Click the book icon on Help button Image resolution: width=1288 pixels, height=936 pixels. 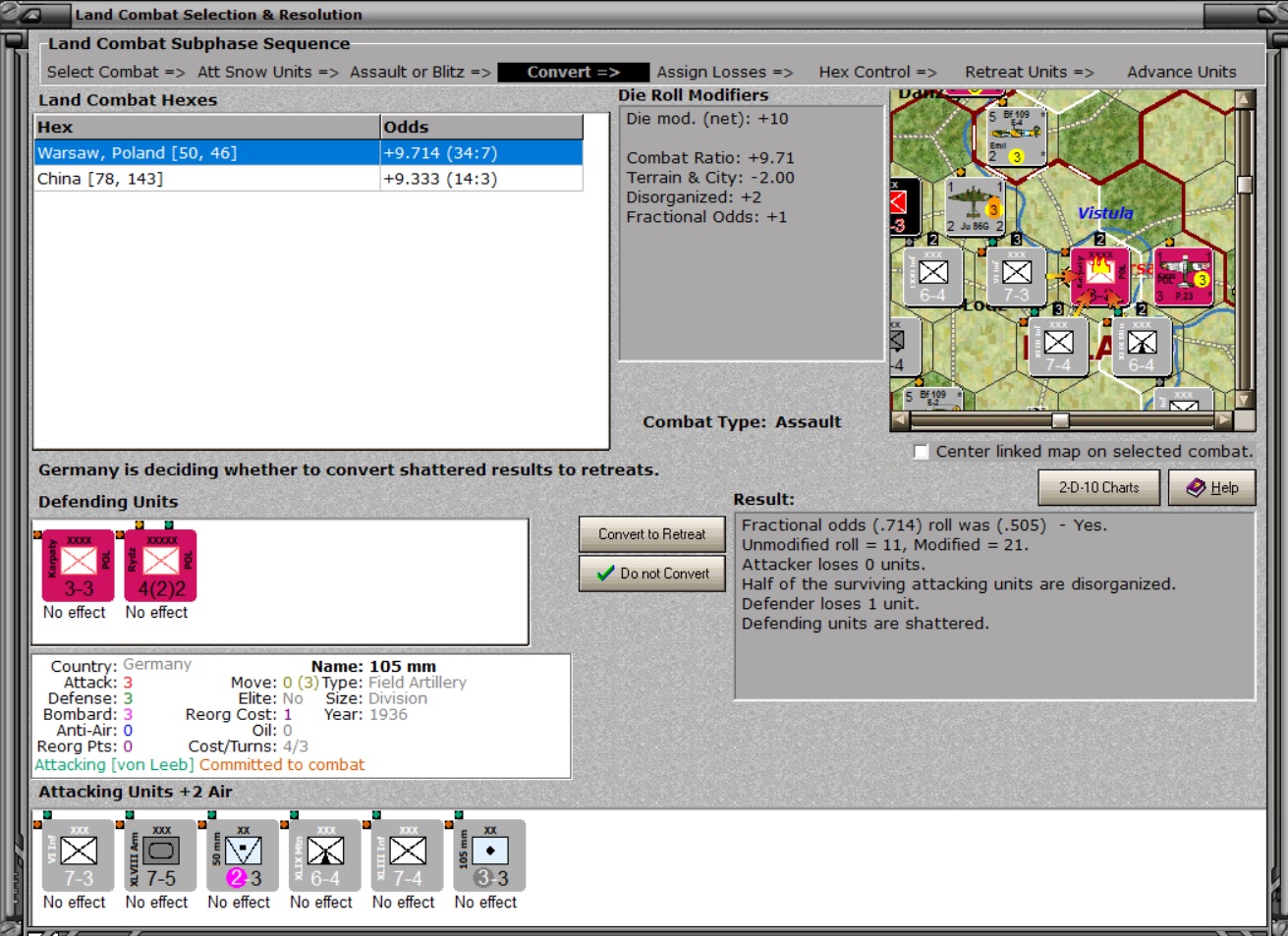point(1196,487)
